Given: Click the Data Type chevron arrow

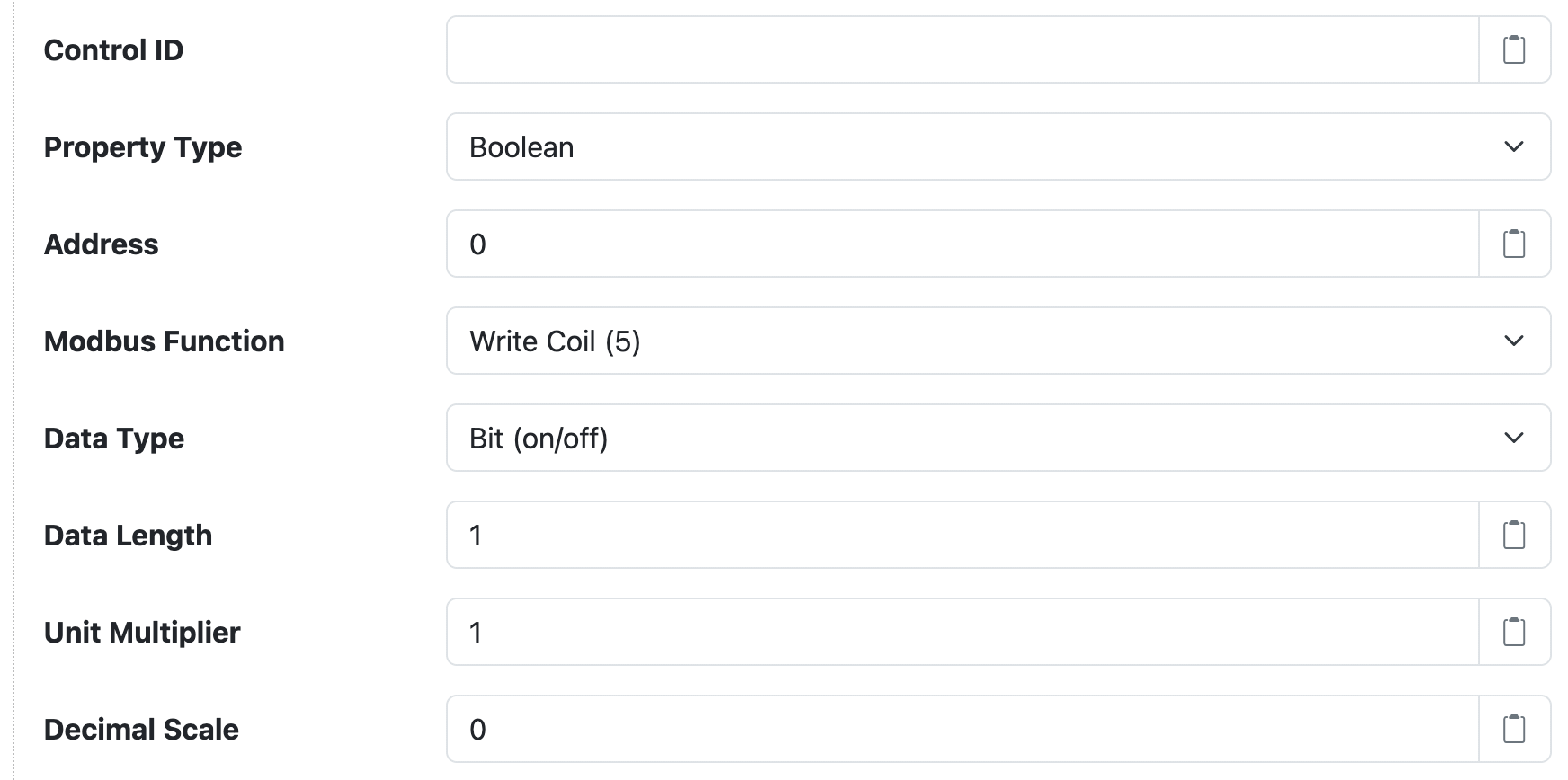Looking at the screenshot, I should point(1514,438).
